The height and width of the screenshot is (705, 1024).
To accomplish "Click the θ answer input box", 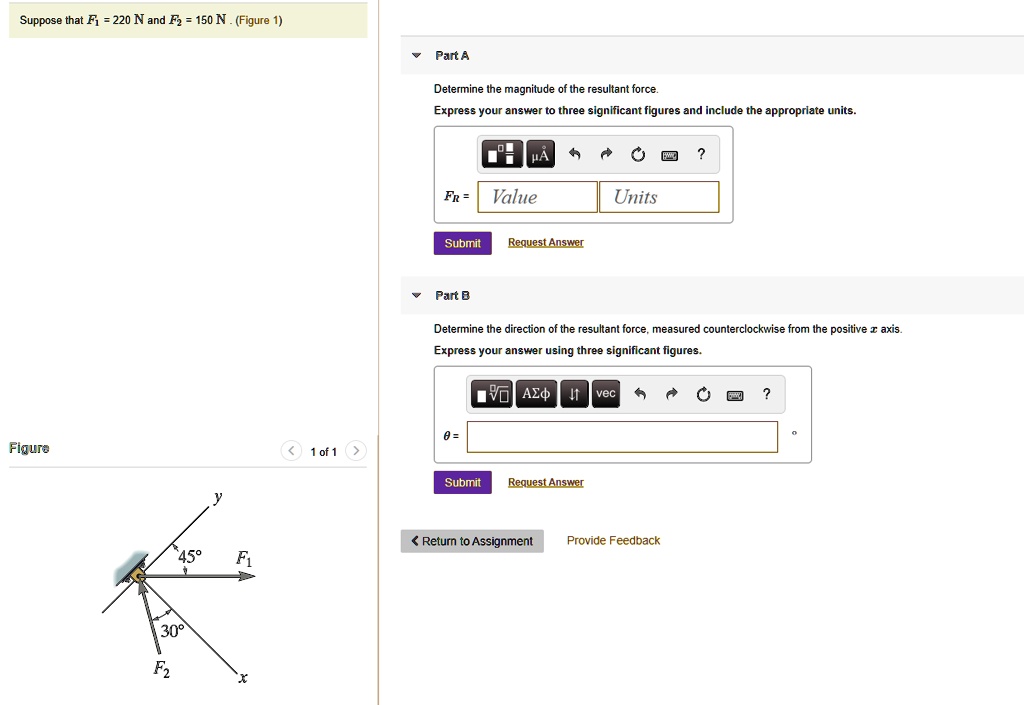I will tap(621, 436).
